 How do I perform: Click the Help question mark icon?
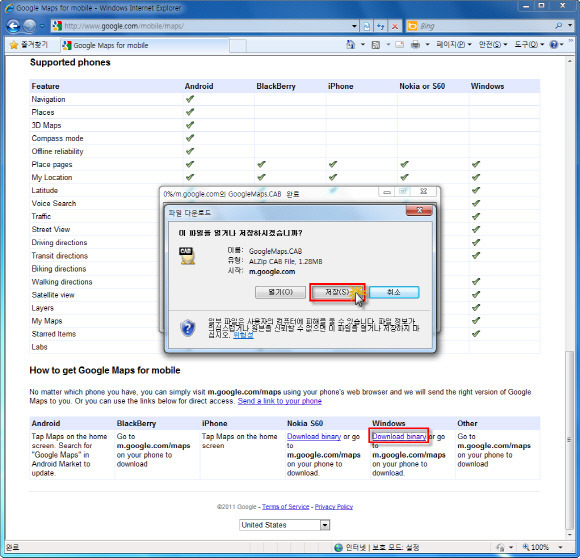click(554, 45)
